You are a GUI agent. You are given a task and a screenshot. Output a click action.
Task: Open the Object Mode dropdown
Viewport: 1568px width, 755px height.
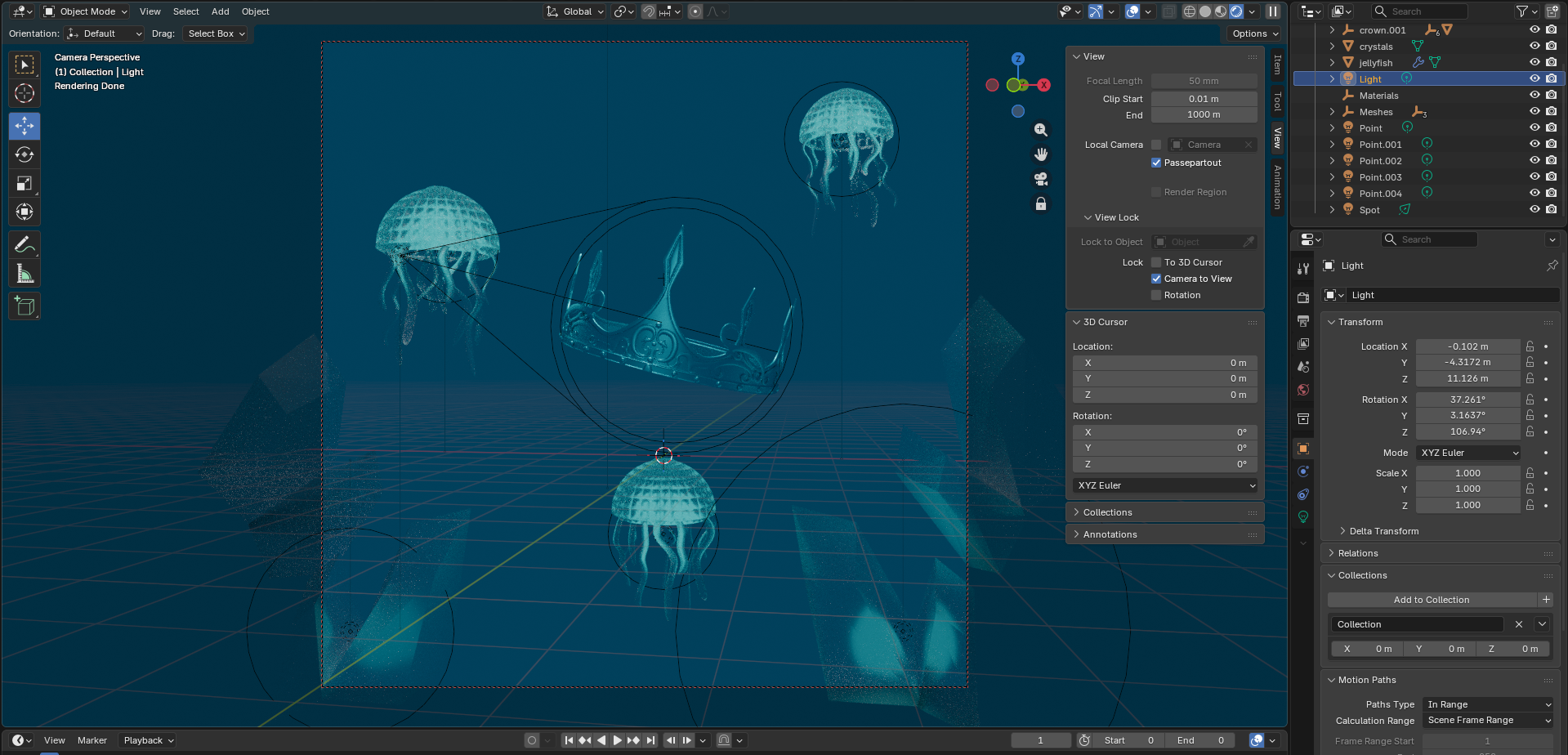click(x=86, y=11)
